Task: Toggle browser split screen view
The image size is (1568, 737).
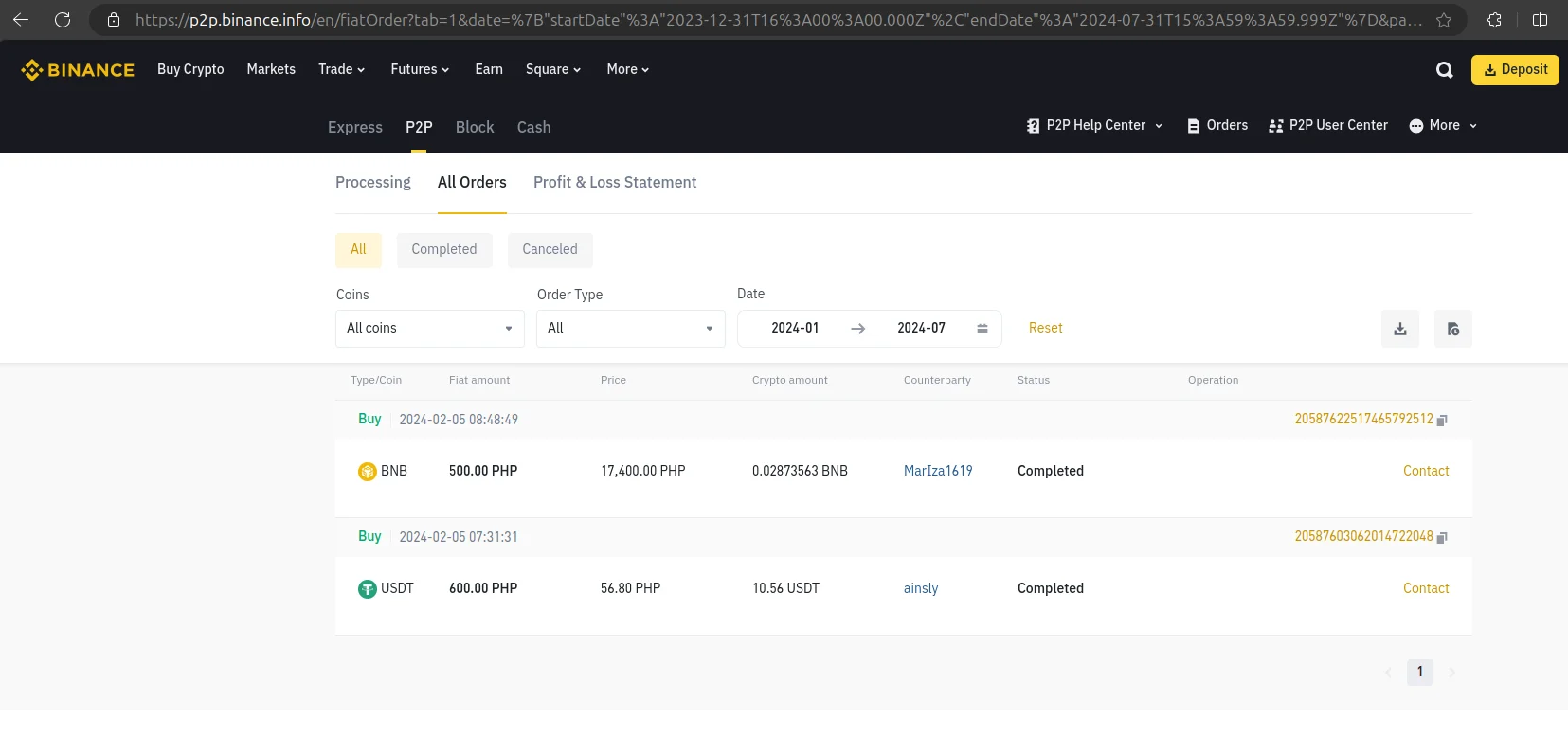Action: click(x=1541, y=20)
